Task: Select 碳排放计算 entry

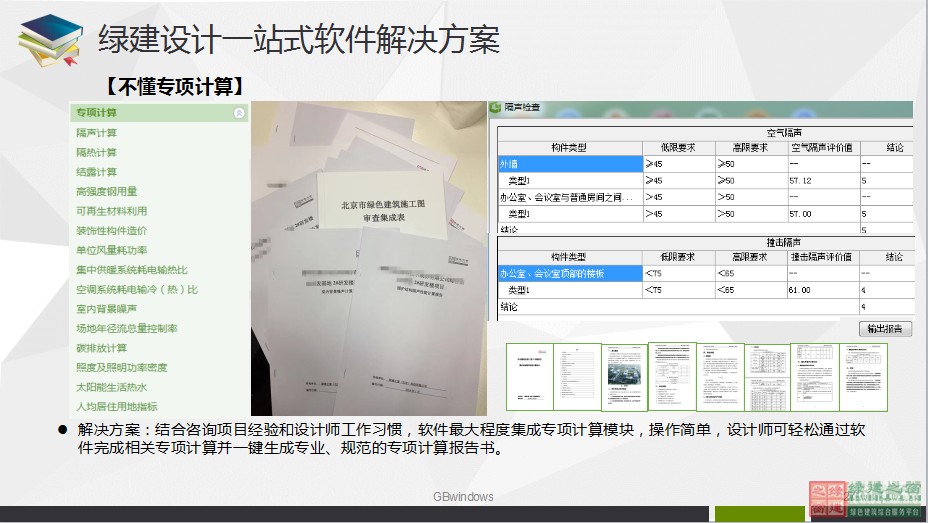Action: [101, 347]
